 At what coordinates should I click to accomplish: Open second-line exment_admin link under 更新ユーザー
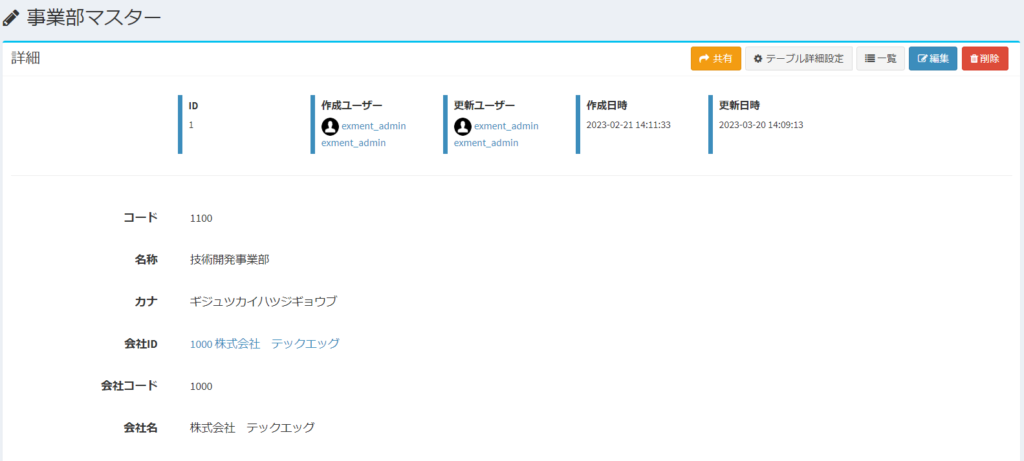click(x=486, y=142)
